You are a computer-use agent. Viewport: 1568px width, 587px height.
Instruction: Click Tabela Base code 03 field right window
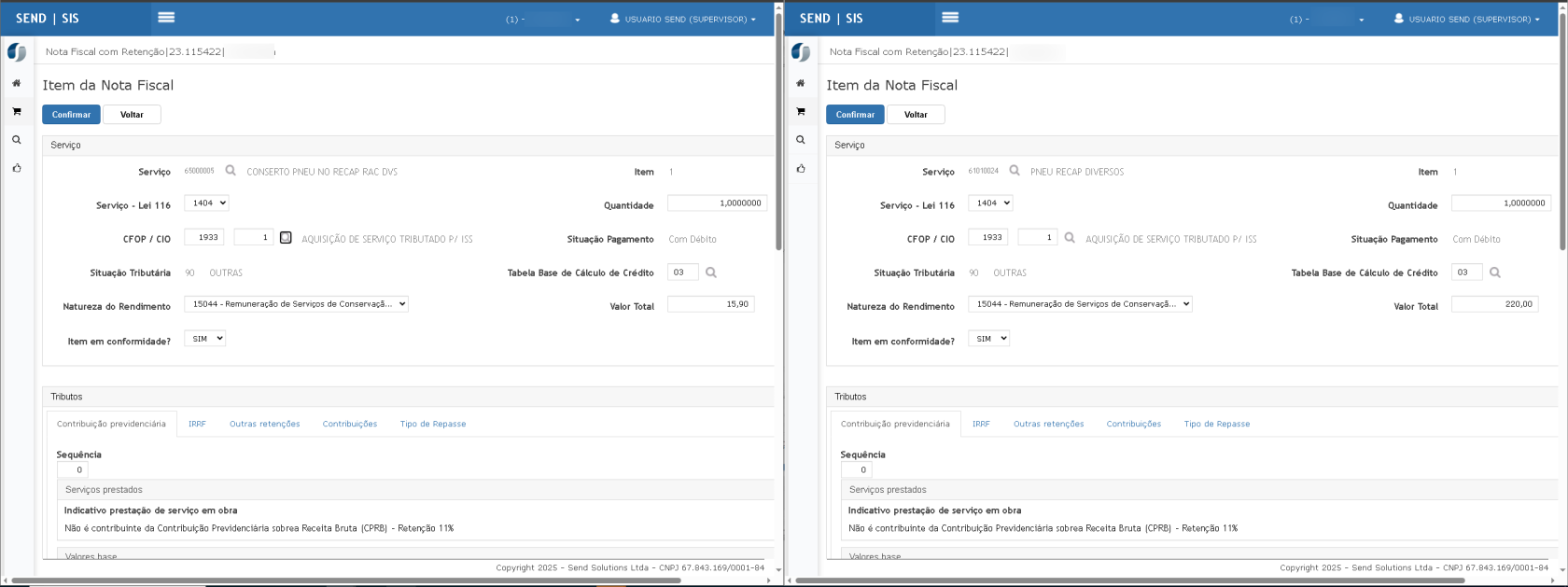(1467, 272)
